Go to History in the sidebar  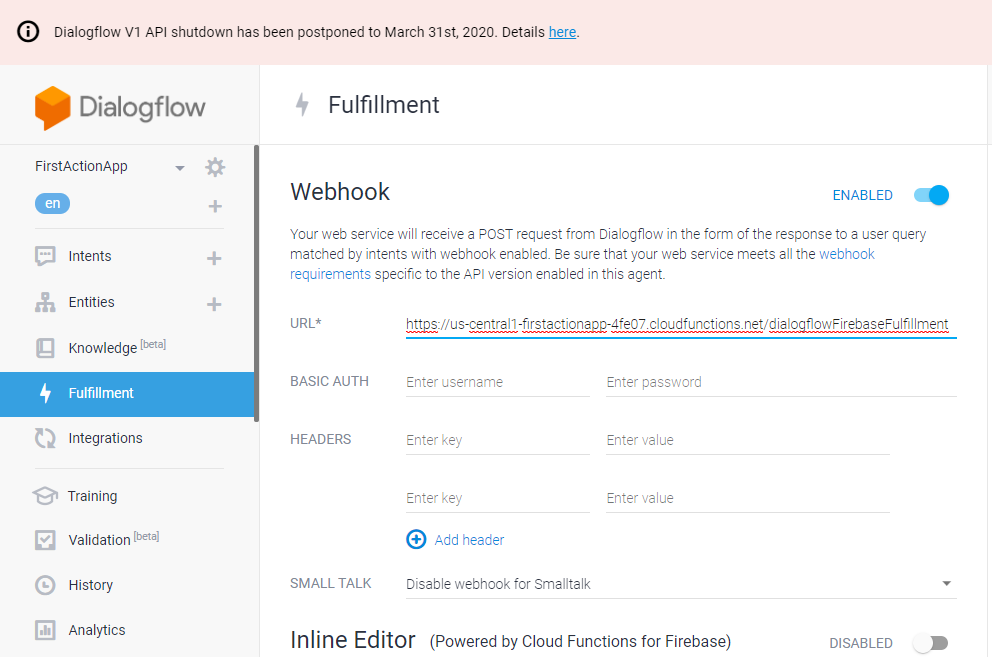[x=90, y=585]
